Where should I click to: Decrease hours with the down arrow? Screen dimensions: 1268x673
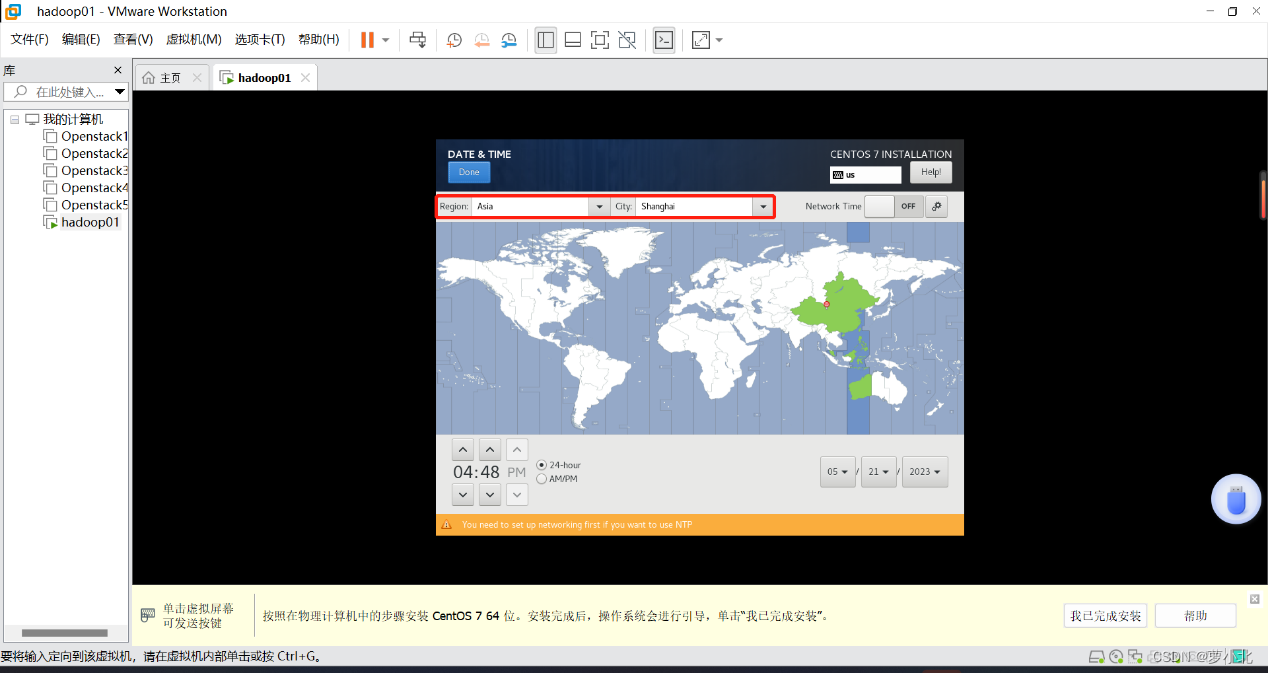click(x=463, y=494)
